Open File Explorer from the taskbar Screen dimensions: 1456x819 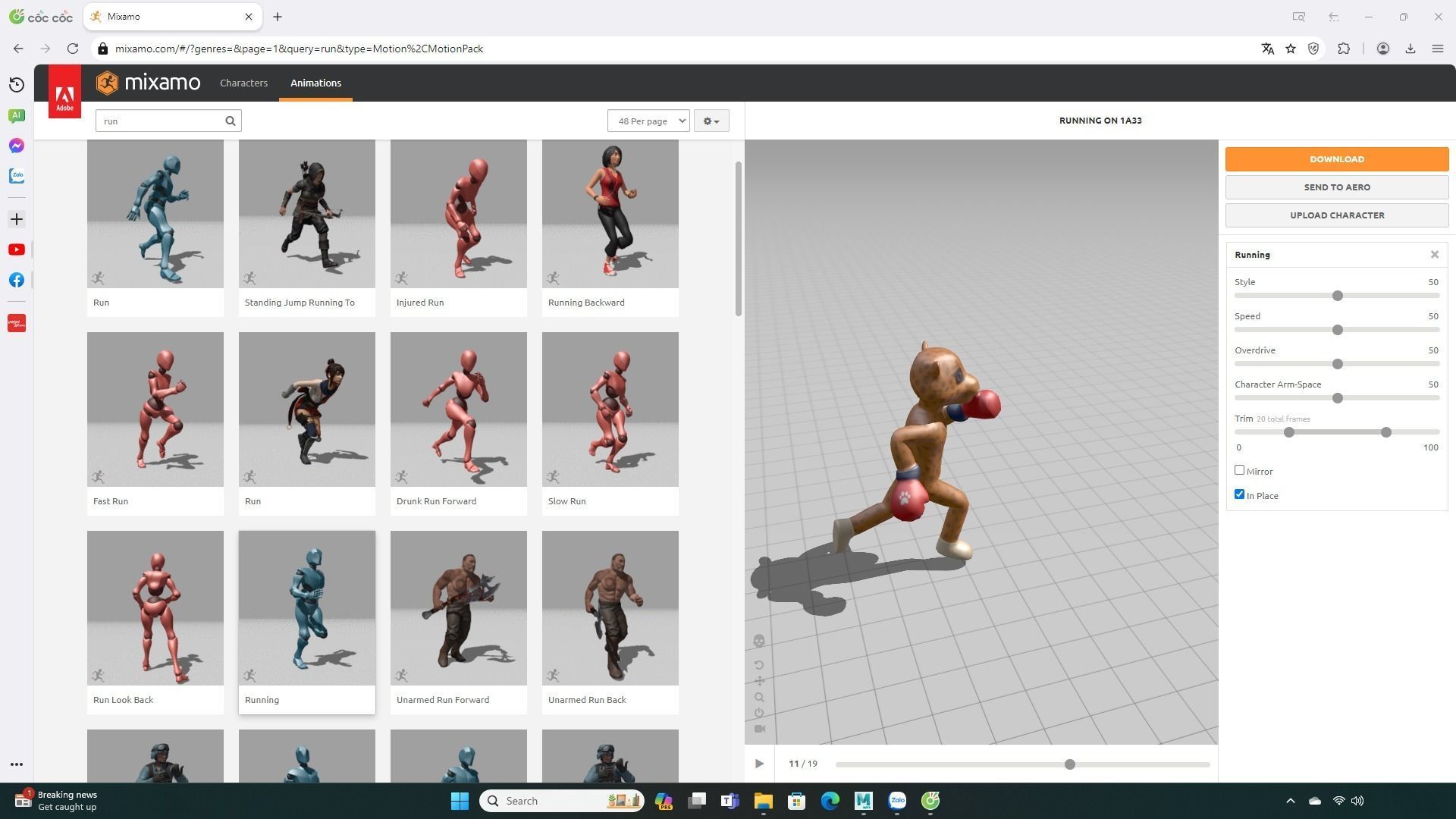pyautogui.click(x=763, y=801)
